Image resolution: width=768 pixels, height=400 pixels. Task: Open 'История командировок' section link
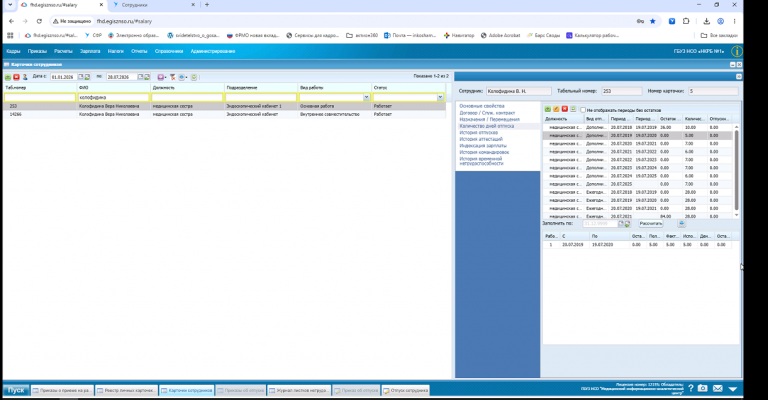[484, 152]
